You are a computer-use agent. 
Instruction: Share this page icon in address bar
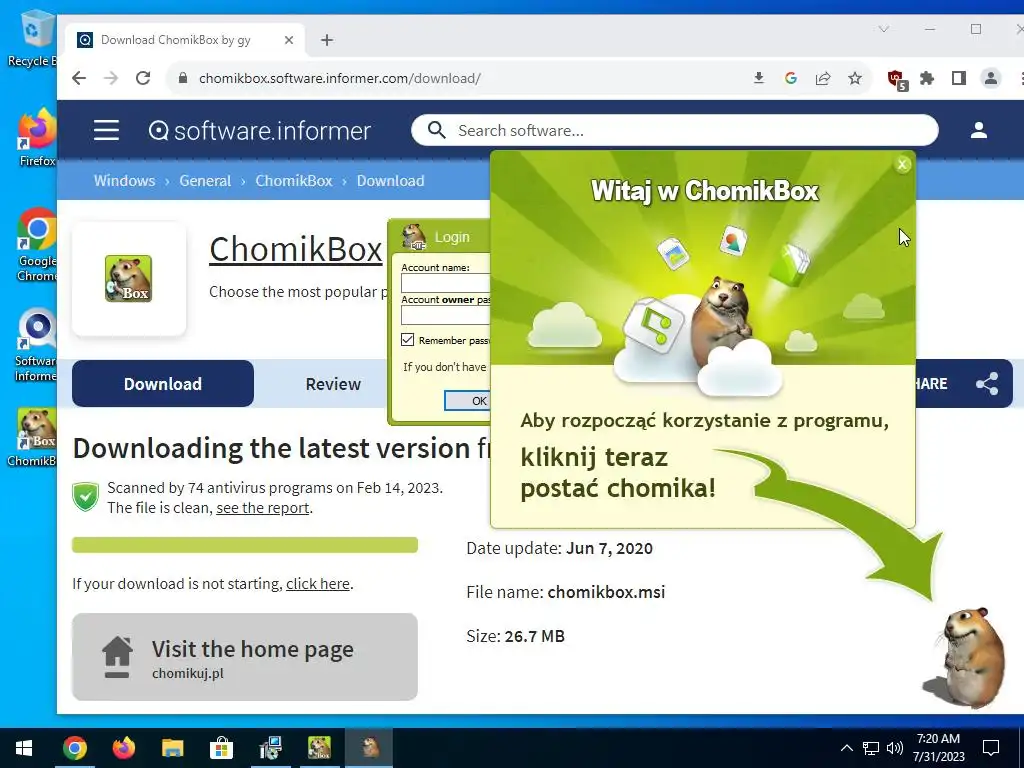(x=823, y=78)
